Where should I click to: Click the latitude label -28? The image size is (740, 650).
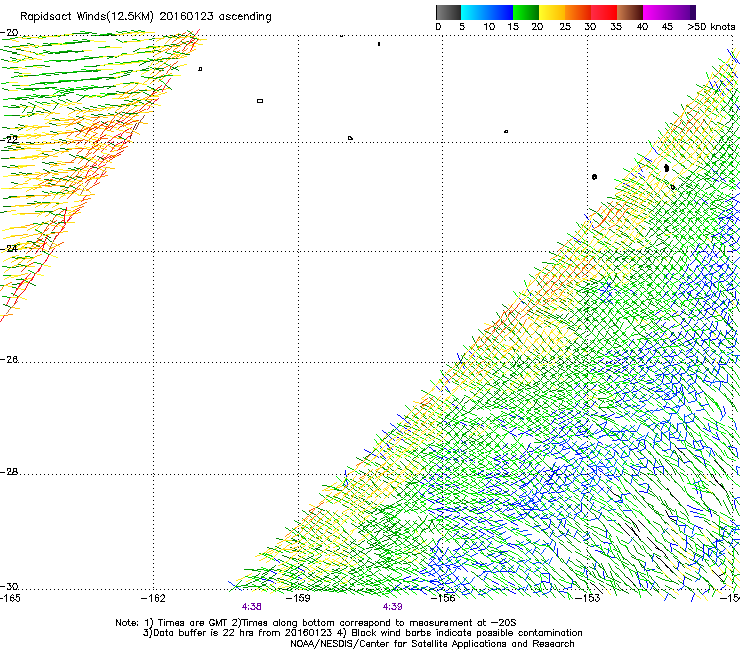coord(9,472)
